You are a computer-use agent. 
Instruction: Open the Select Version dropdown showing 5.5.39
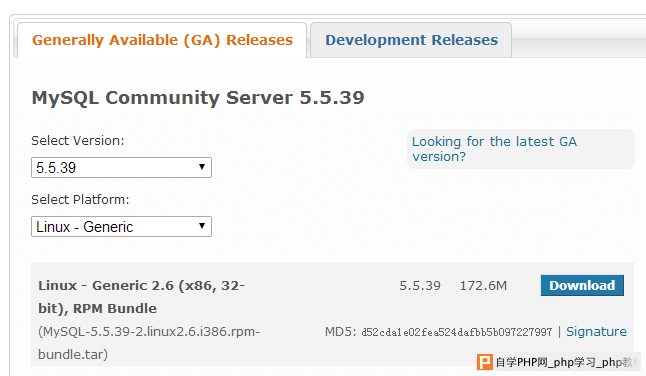121,168
